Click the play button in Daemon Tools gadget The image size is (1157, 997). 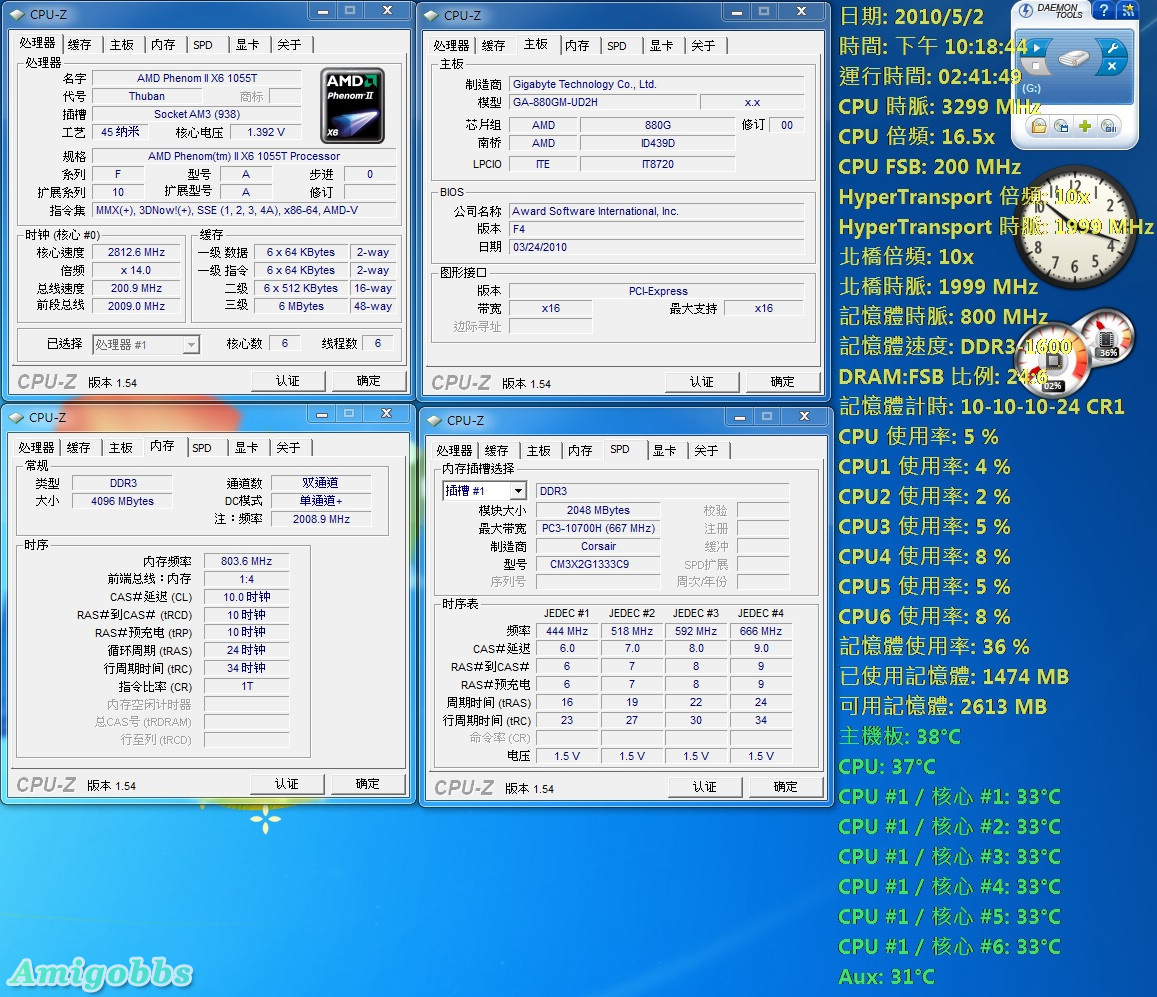[1037, 47]
